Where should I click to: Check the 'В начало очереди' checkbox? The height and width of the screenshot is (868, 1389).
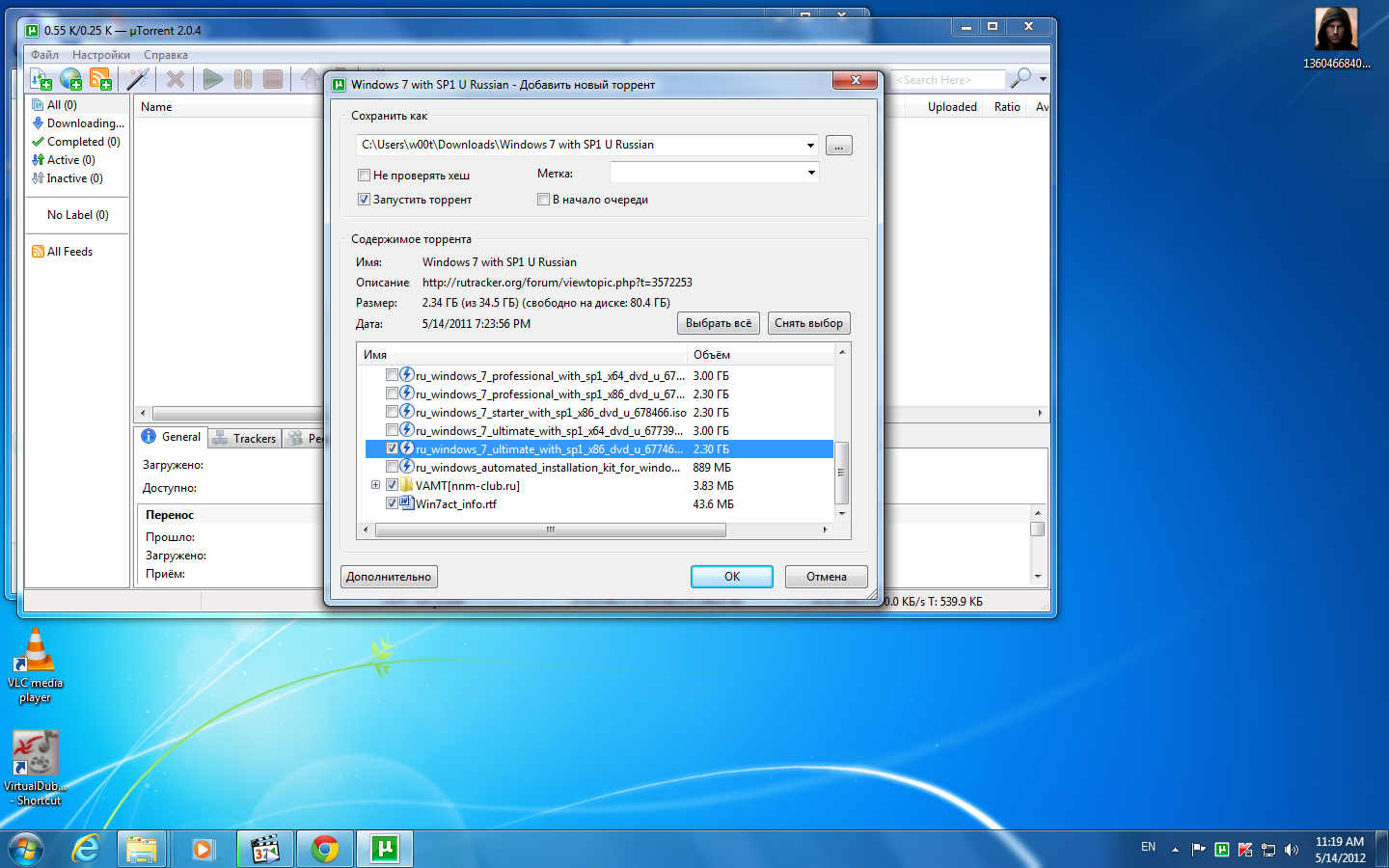coord(543,200)
